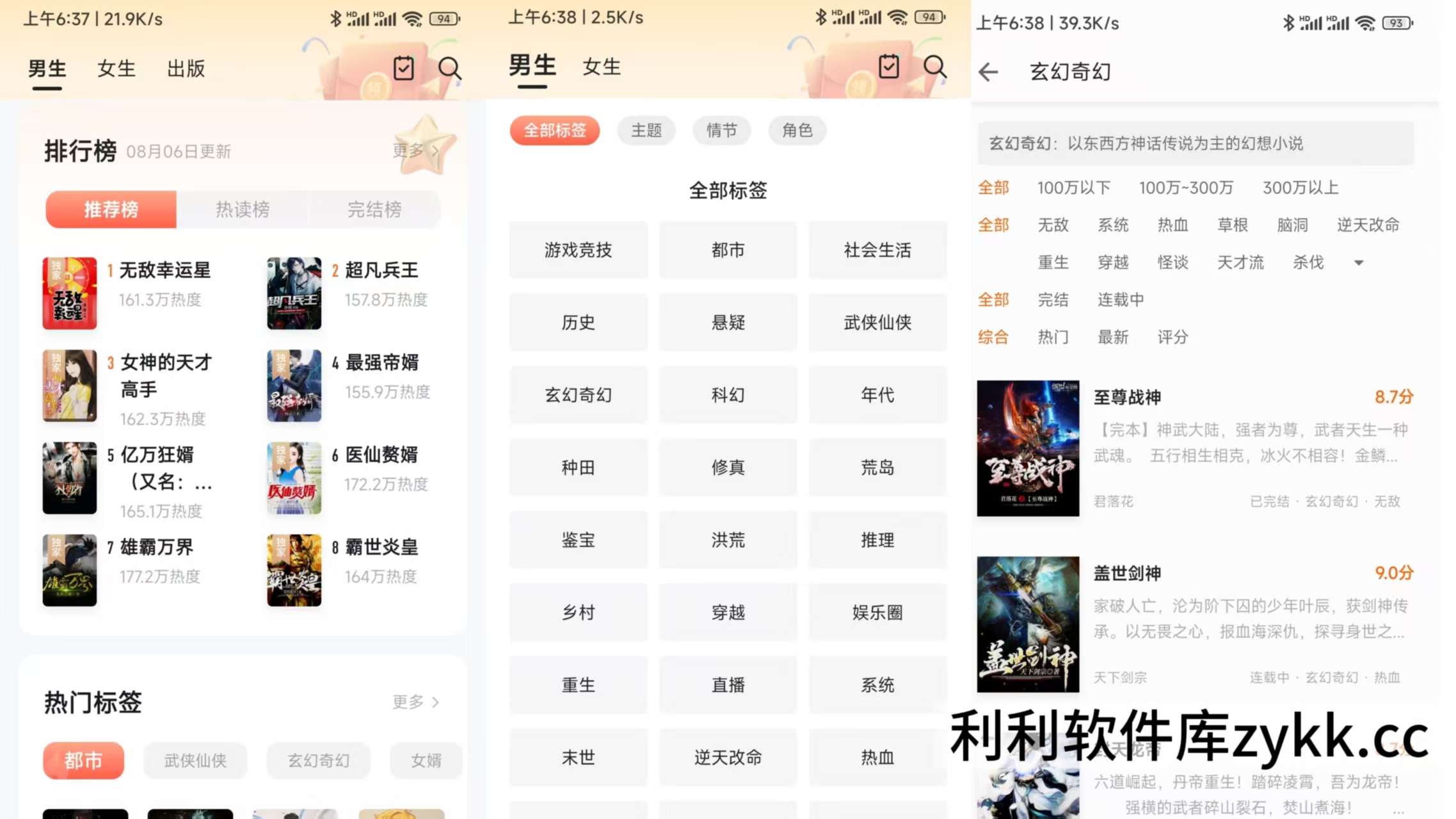
Task: Choose the 都市 tag in the tag grid
Action: pyautogui.click(x=728, y=250)
